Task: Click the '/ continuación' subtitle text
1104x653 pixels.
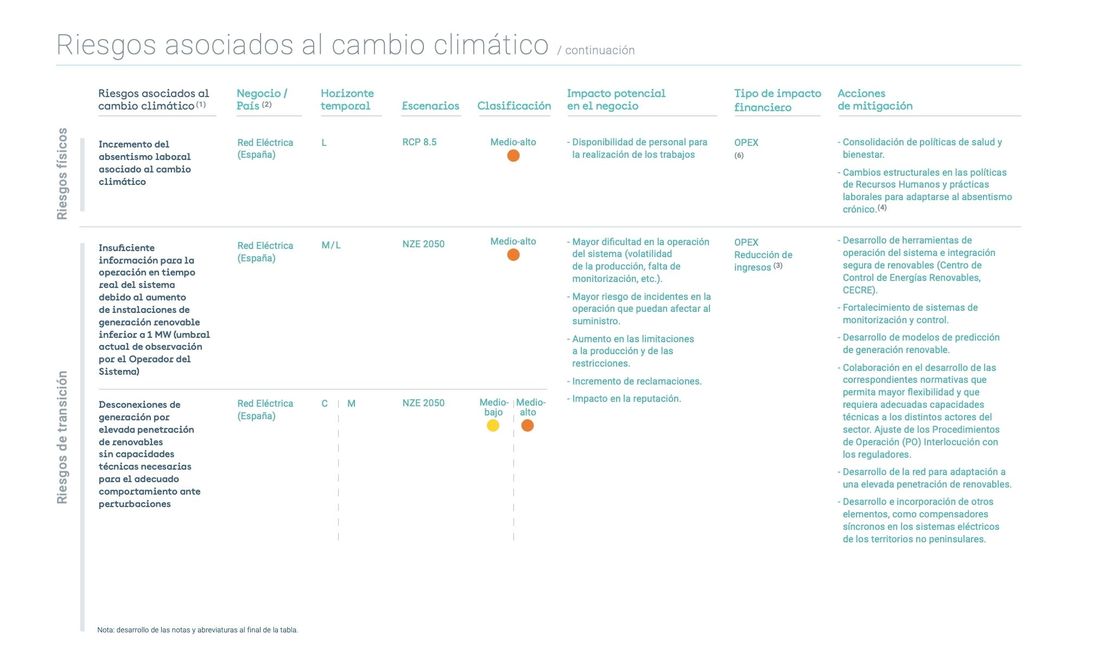Action: click(596, 50)
